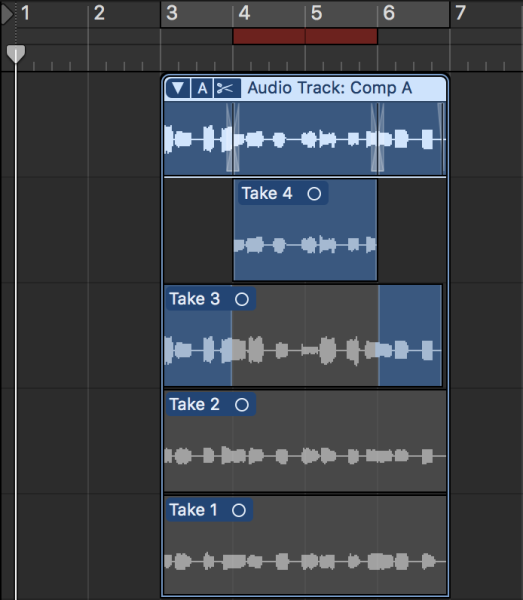Click the Take 2 waveform
Viewport: 523px width, 600px height.
(x=305, y=456)
